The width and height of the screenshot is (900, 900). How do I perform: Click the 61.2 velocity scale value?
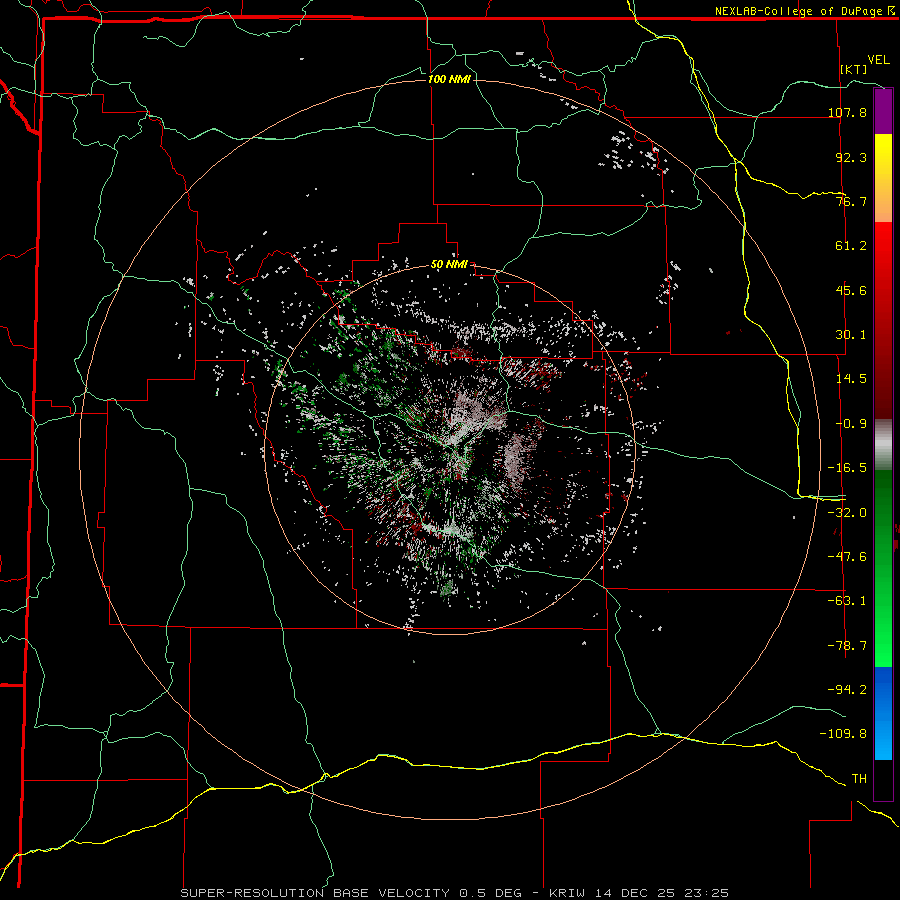[851, 246]
